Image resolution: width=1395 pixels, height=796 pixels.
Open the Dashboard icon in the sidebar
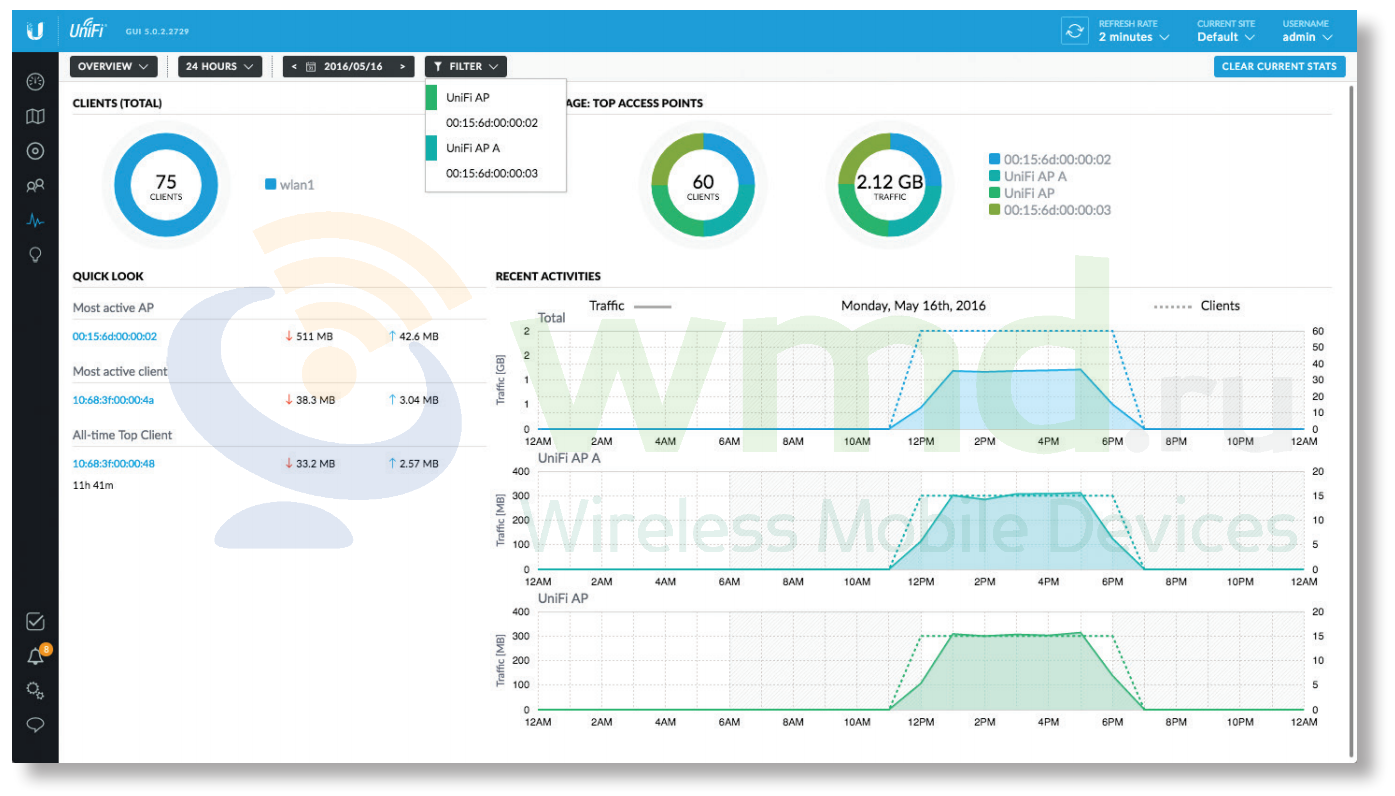click(x=35, y=82)
